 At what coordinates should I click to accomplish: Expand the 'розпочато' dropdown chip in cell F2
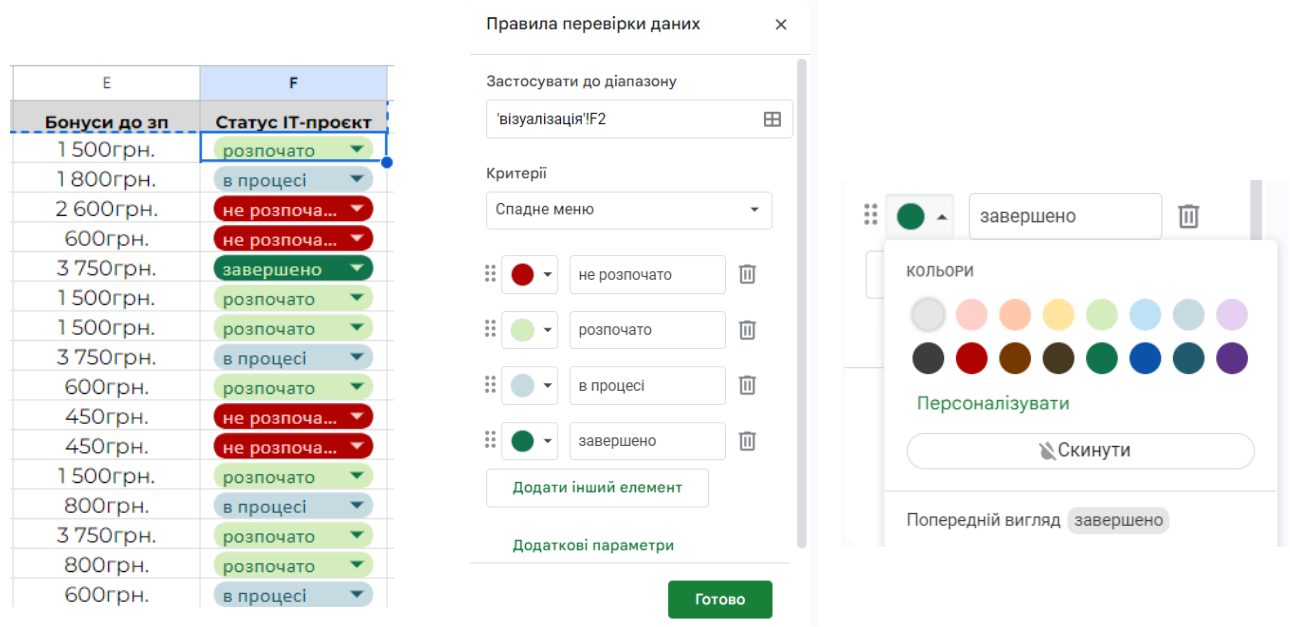[357, 150]
